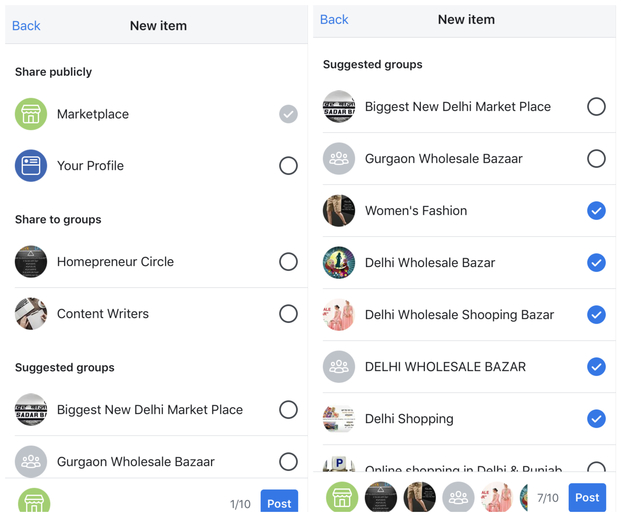Tap gray group icon beside DELHI WHOLESALE BAZAR
Screen dimensions: 621x517
coord(339,366)
